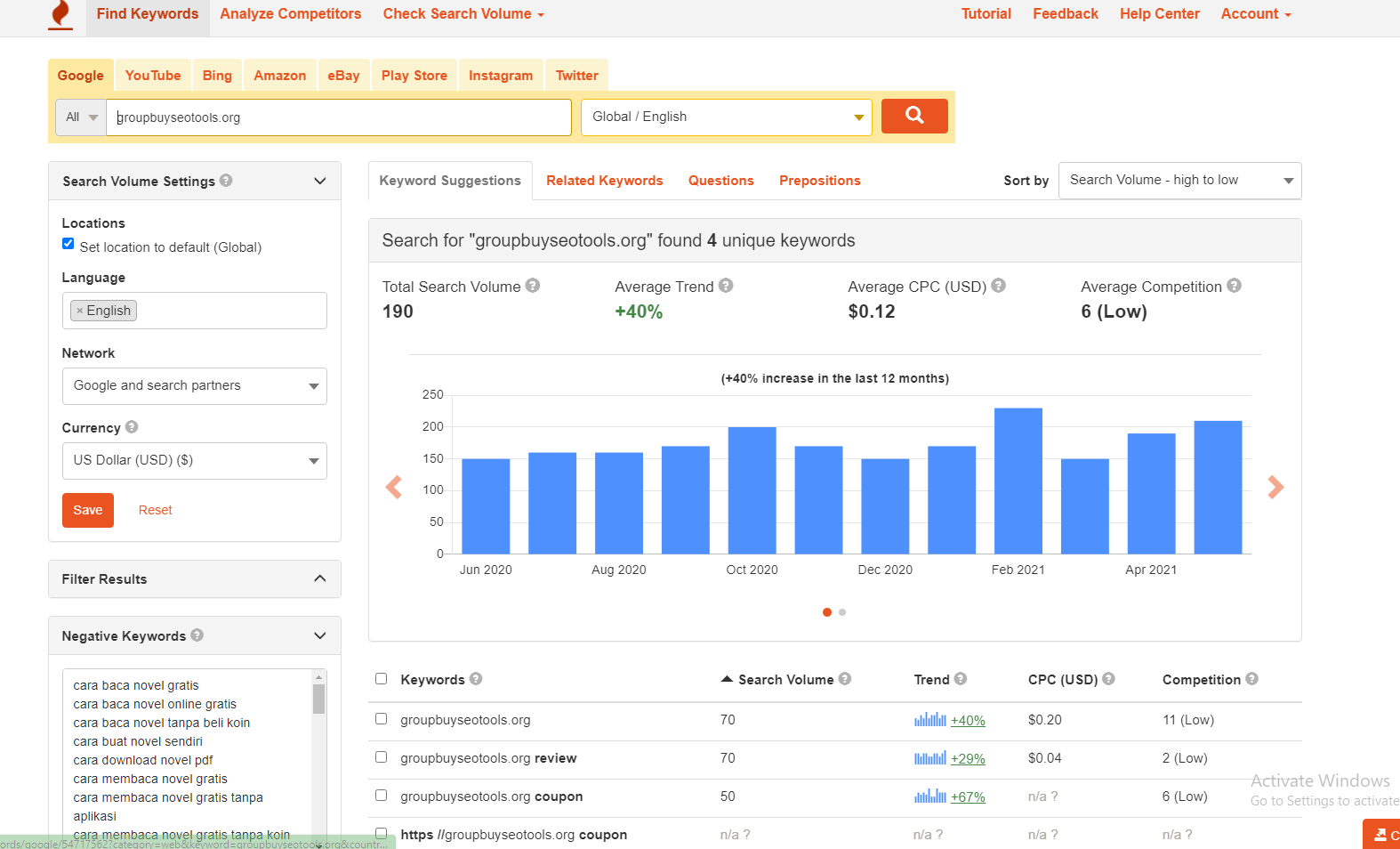Open the Account menu dropdown
Image resolution: width=1400 pixels, height=849 pixels.
(1255, 14)
